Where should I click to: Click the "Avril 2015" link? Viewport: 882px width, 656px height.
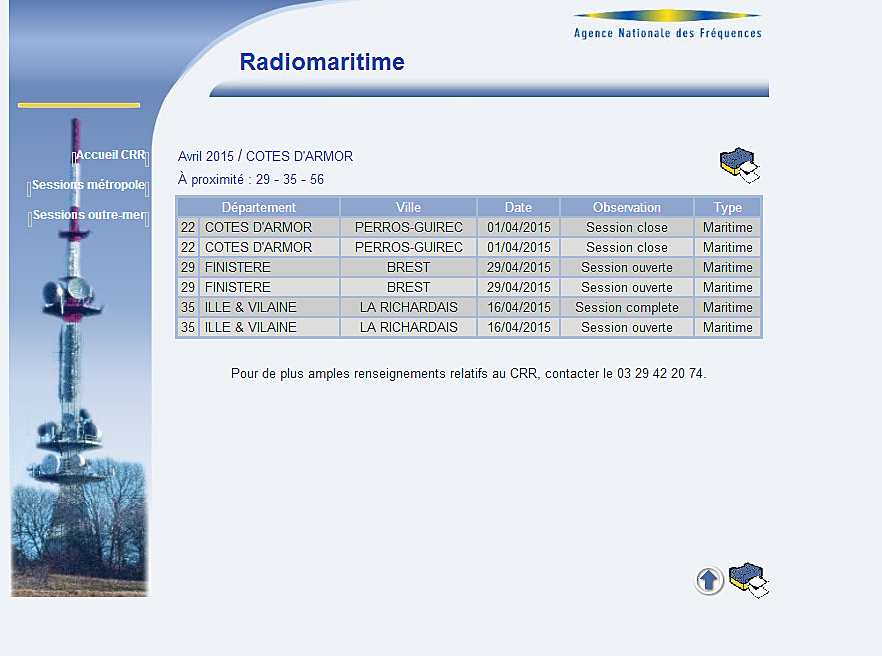205,156
